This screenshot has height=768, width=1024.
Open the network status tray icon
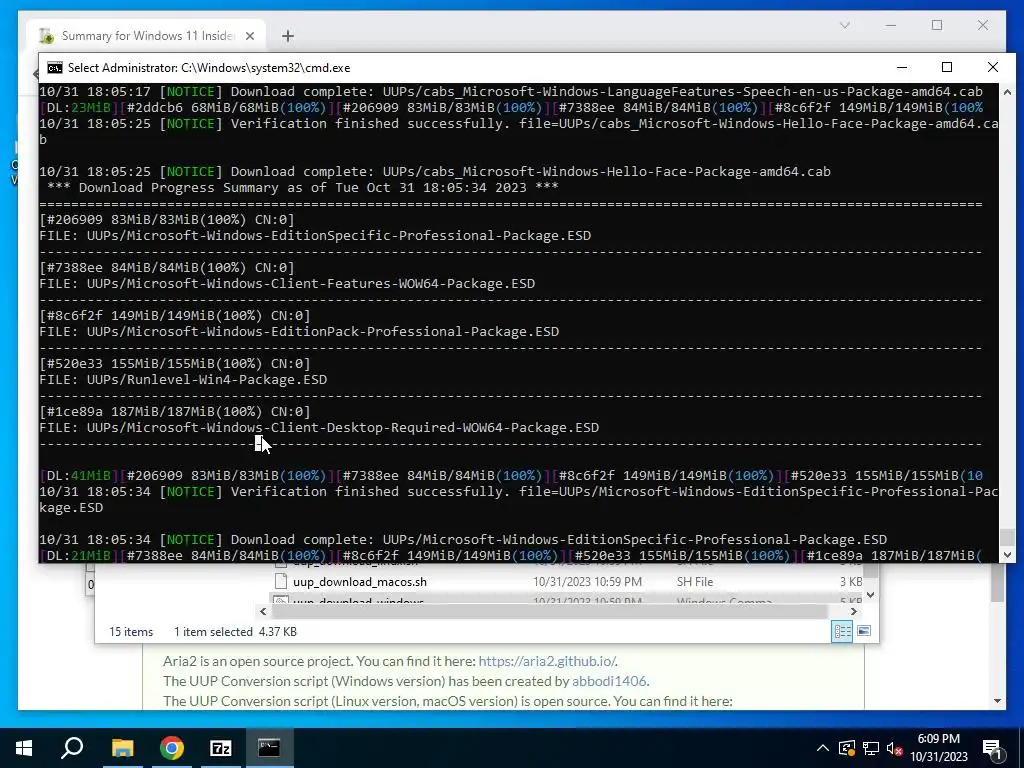pos(871,748)
